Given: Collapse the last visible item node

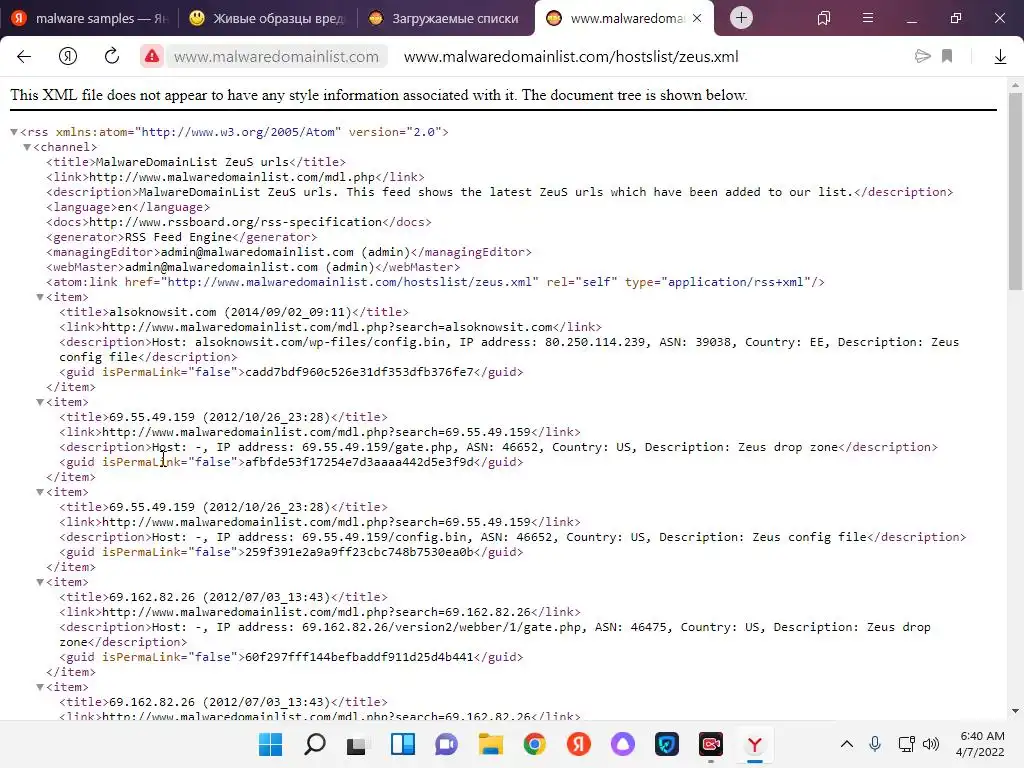Looking at the screenshot, I should click(40, 687).
